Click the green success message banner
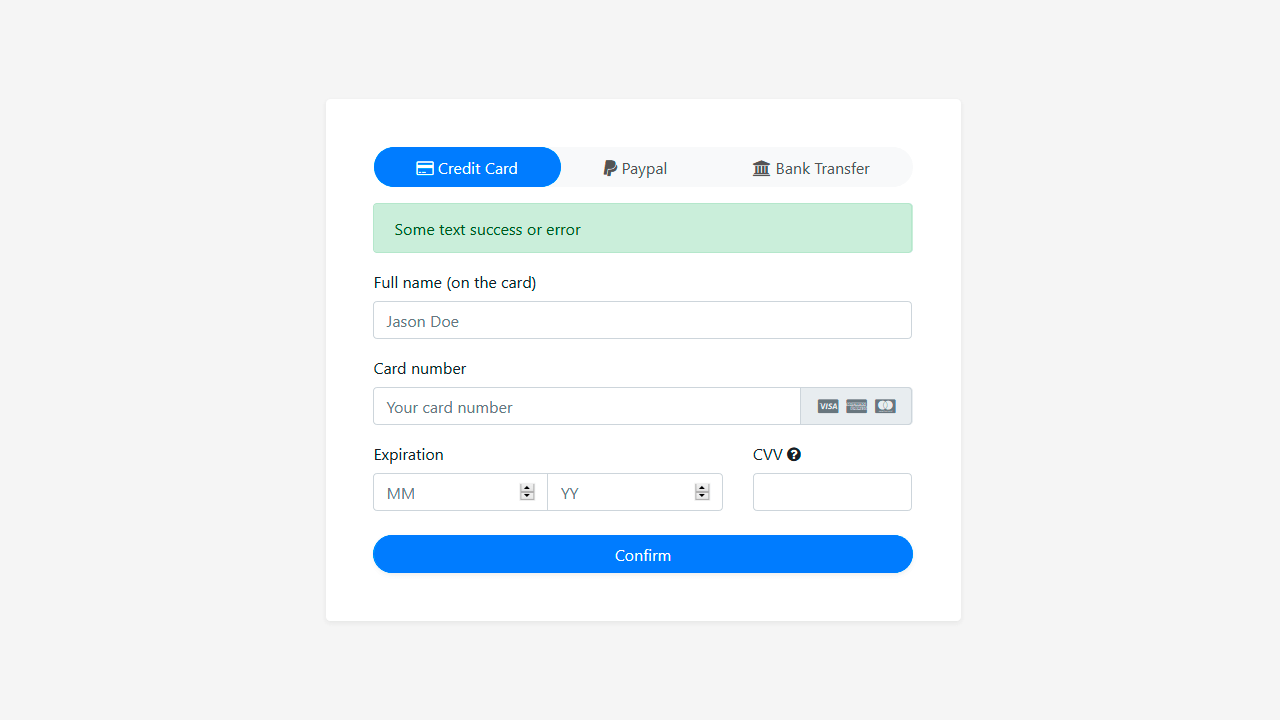 pos(642,228)
